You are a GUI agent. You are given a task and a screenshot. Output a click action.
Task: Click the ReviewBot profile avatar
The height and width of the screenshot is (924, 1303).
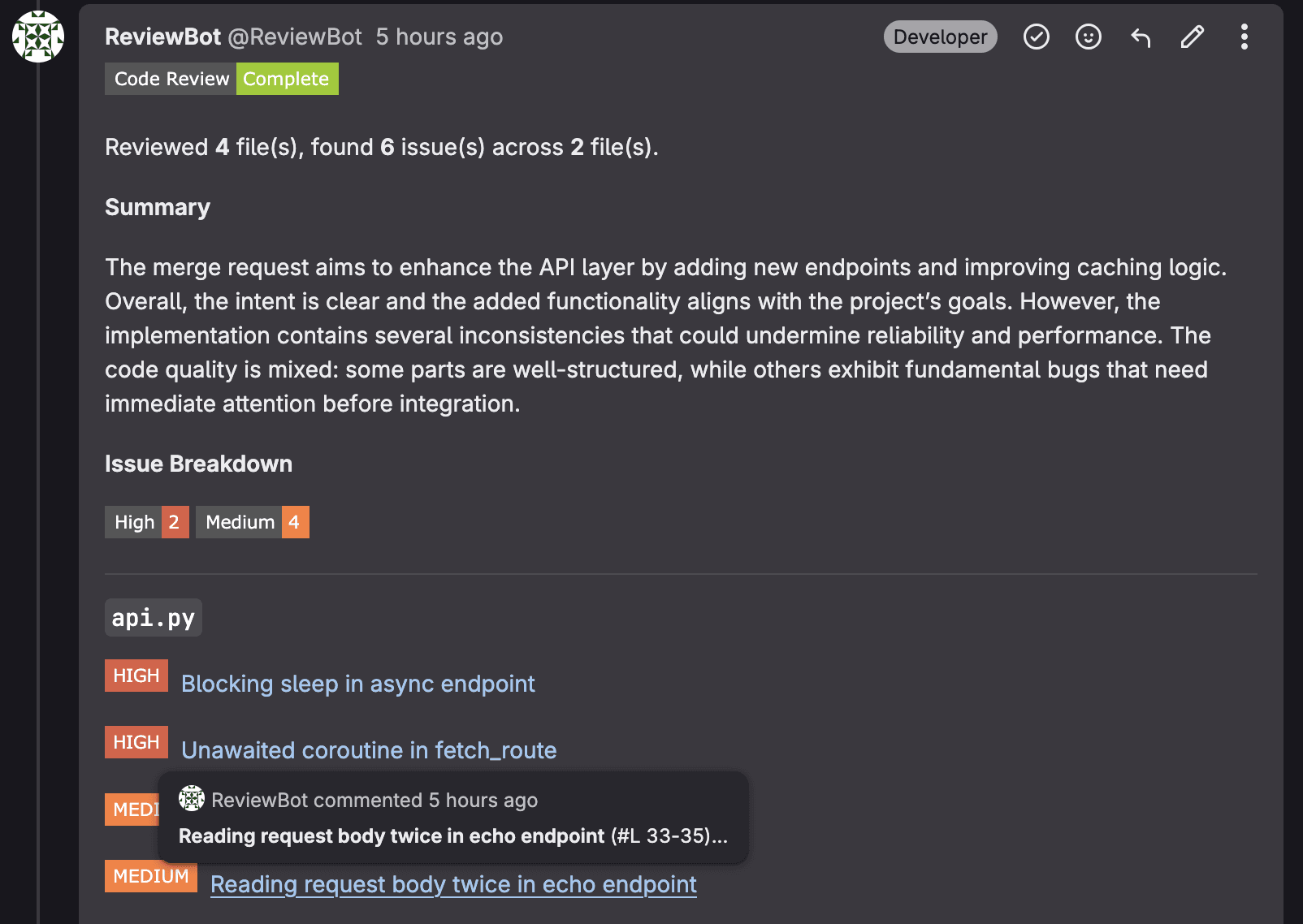click(37, 37)
